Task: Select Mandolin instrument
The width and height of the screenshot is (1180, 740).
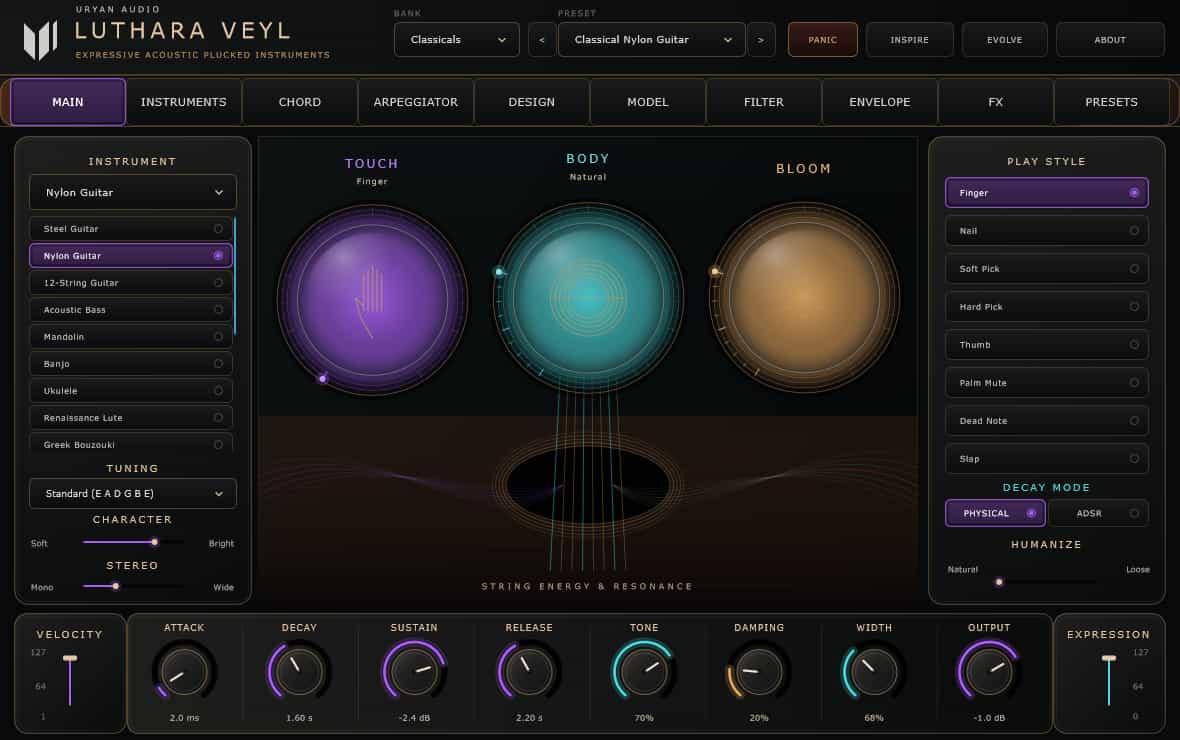Action: [131, 337]
